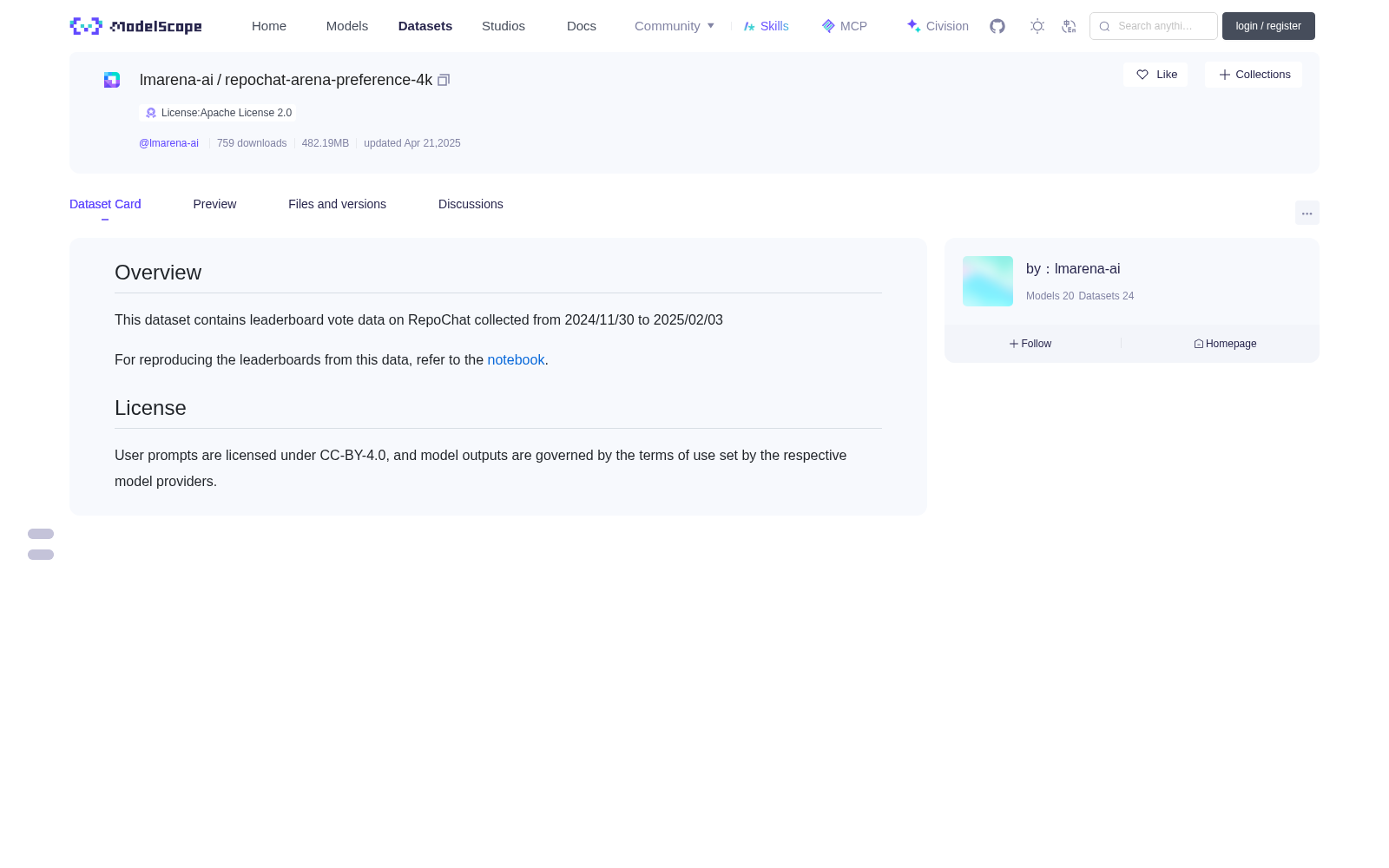Copy the dataset name with the copy icon
The image size is (1389, 868).
coord(444,80)
